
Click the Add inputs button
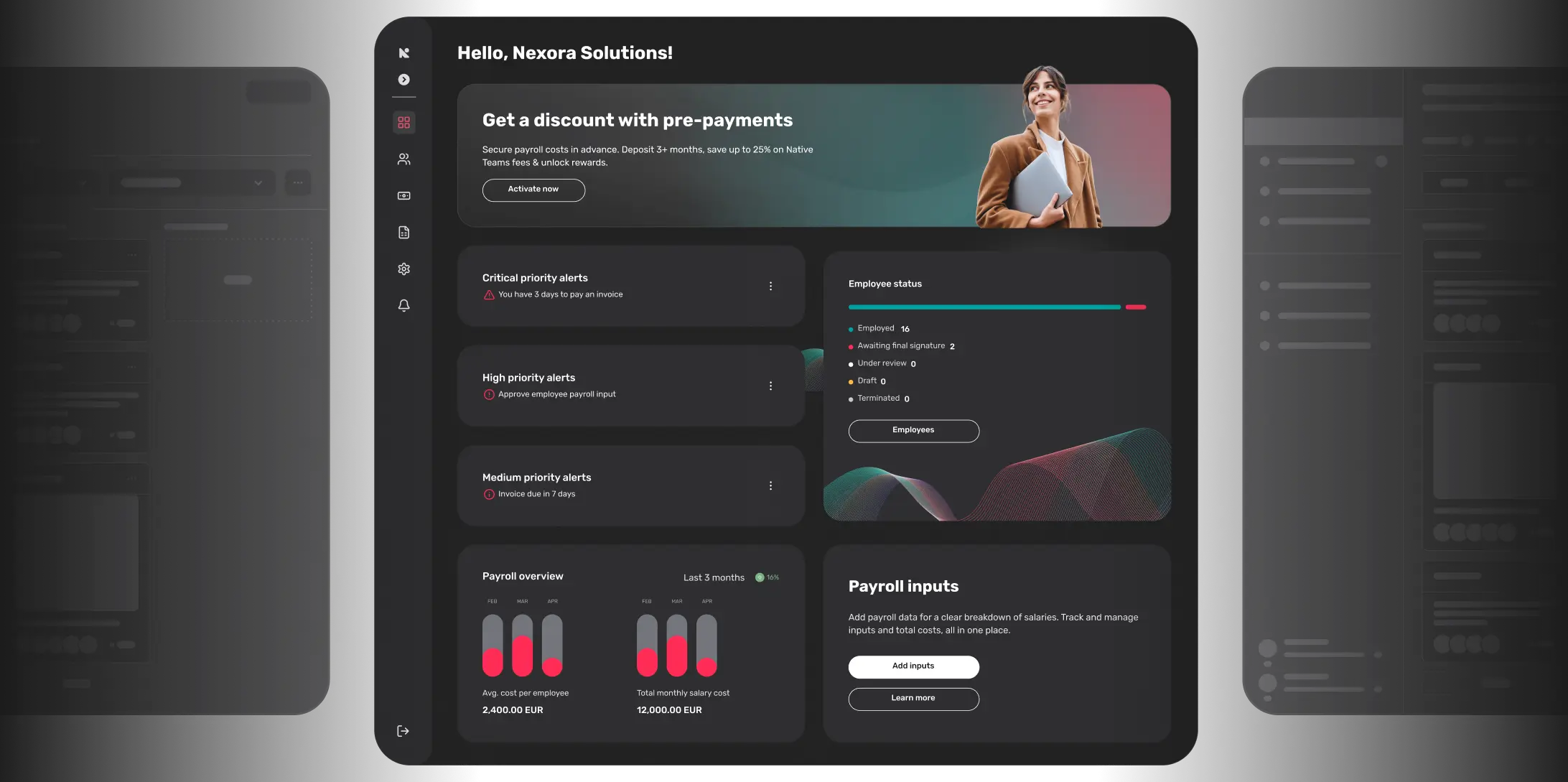tap(913, 666)
